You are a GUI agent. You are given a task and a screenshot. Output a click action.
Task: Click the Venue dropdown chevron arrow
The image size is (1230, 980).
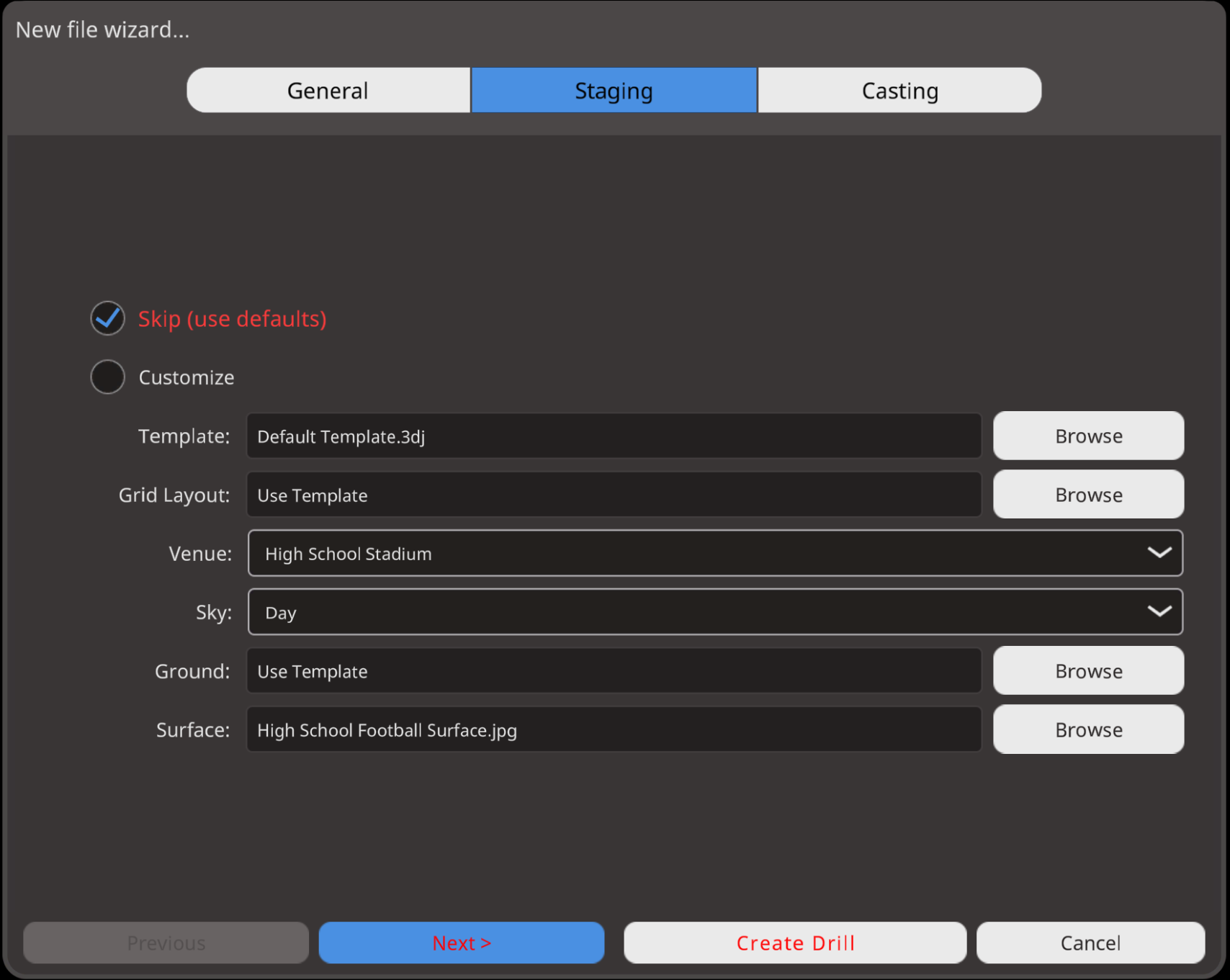pyautogui.click(x=1159, y=553)
